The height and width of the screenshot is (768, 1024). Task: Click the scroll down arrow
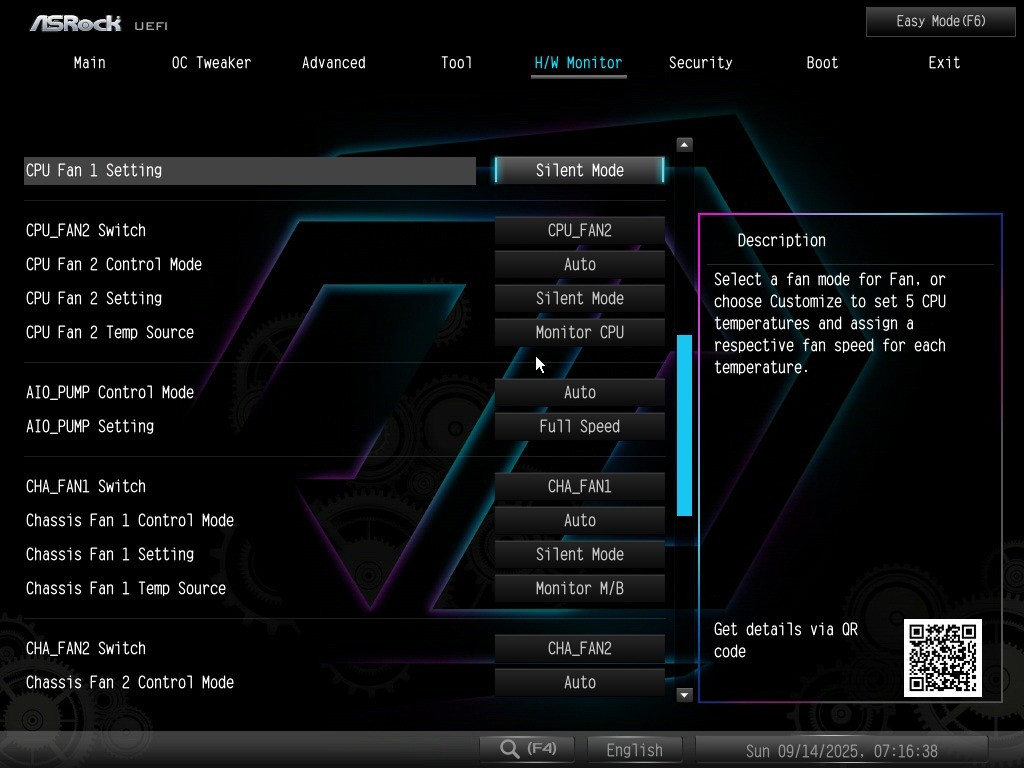684,695
